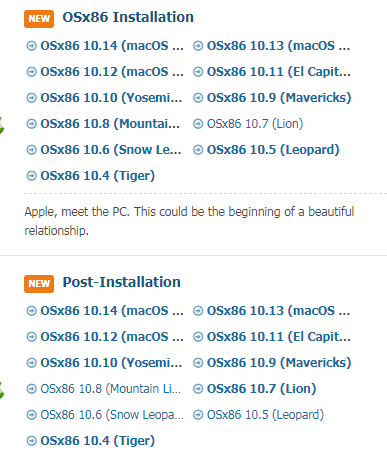
Task: Open OSx86 10.12 under OSx86 Installation
Action: (x=112, y=72)
